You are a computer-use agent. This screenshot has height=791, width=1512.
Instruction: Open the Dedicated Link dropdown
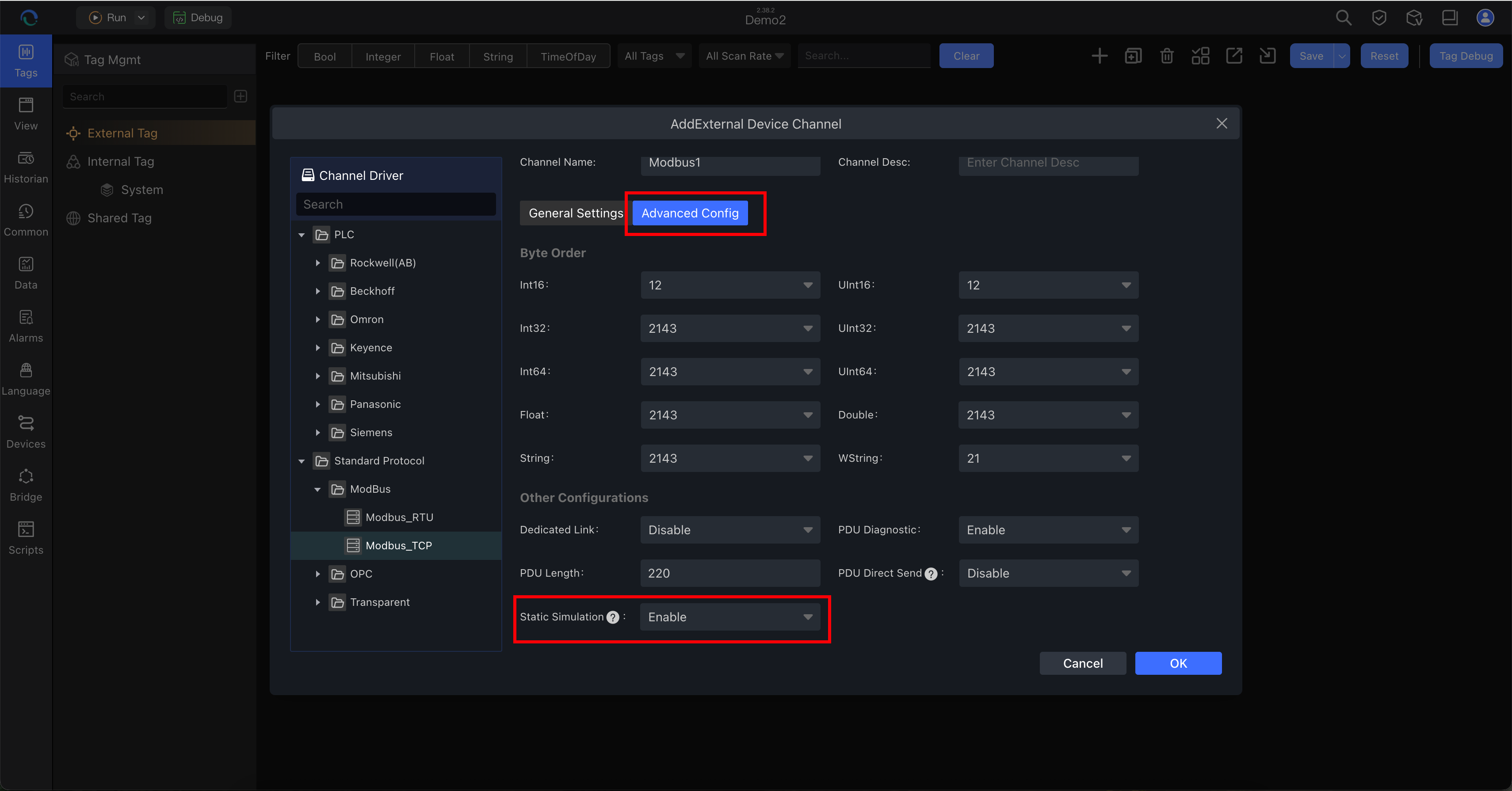(x=730, y=530)
